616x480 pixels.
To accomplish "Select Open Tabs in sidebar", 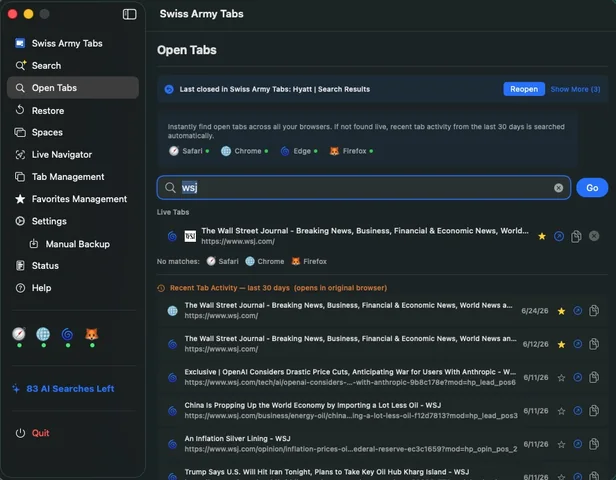I will click(73, 88).
